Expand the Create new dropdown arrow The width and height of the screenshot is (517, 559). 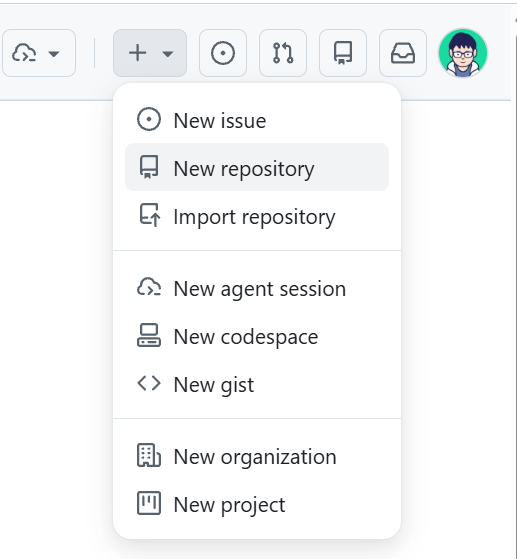168,54
